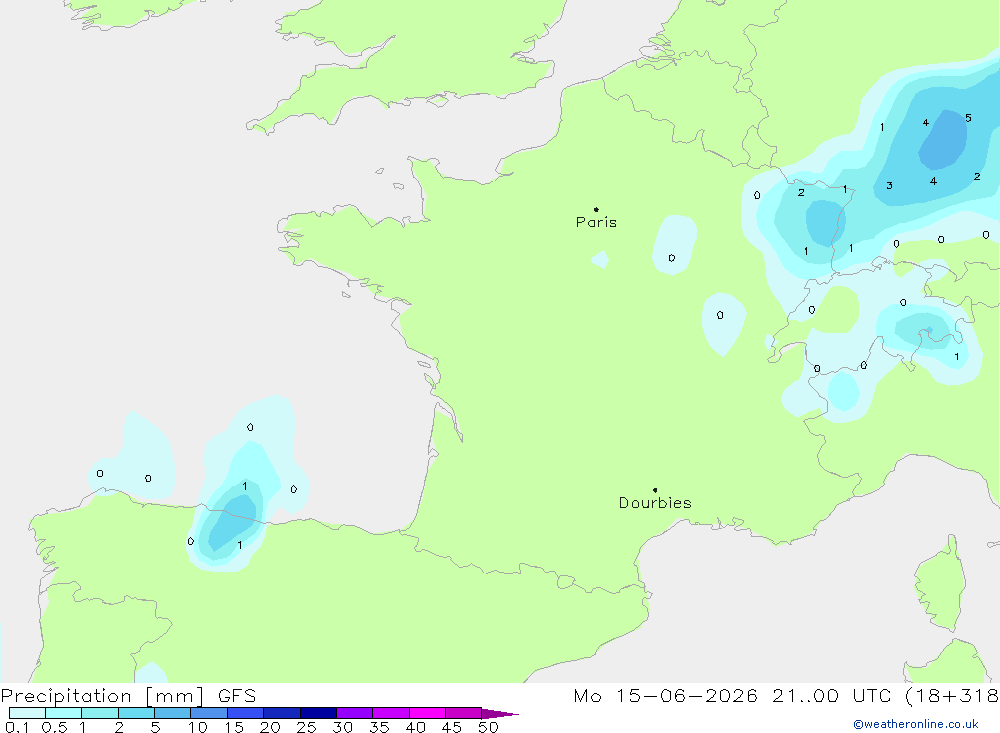Click the 0.5 legend scale label
The width and height of the screenshot is (1000, 733).
[54, 727]
